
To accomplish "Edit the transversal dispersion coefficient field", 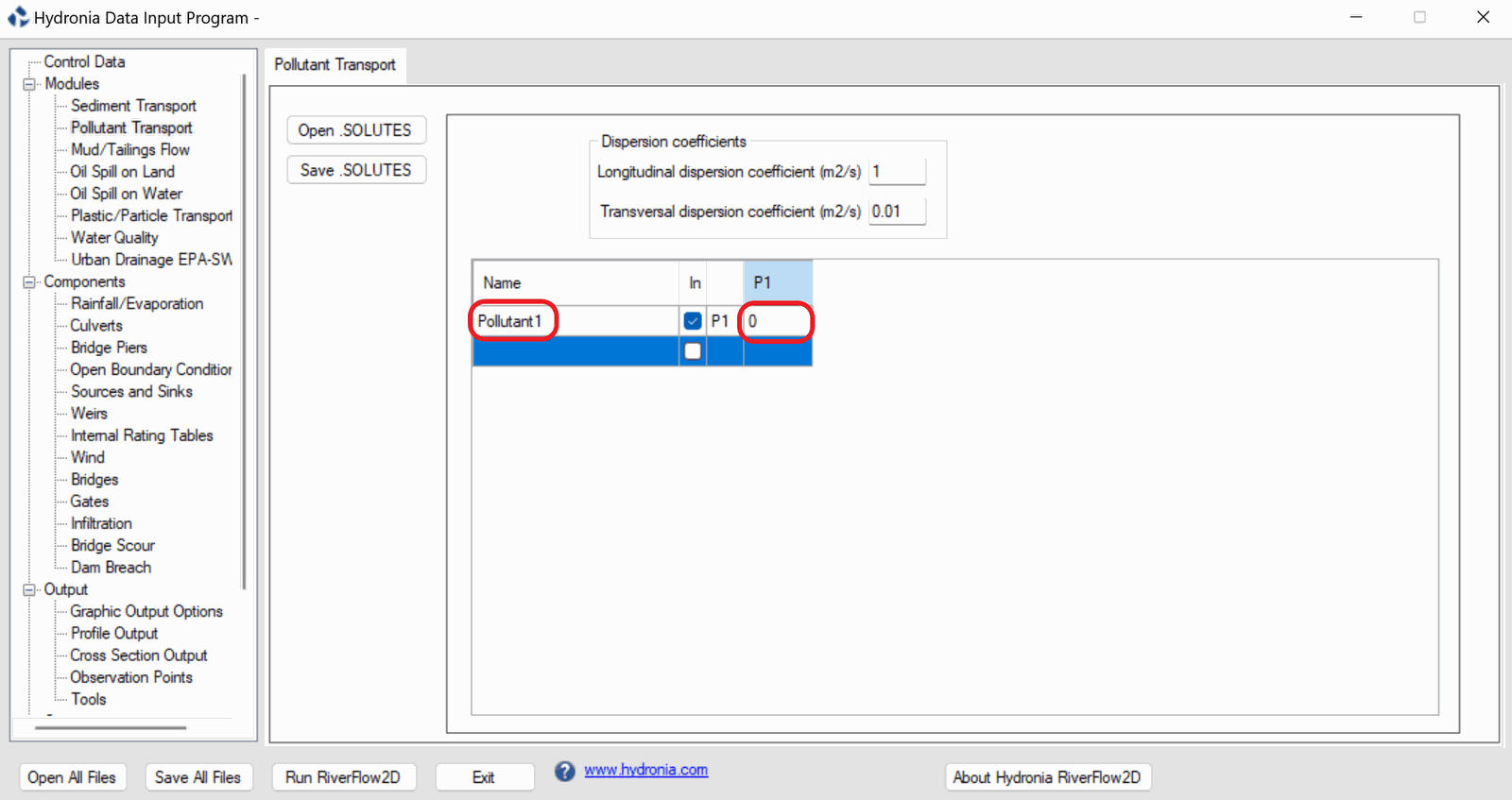I will coord(896,212).
